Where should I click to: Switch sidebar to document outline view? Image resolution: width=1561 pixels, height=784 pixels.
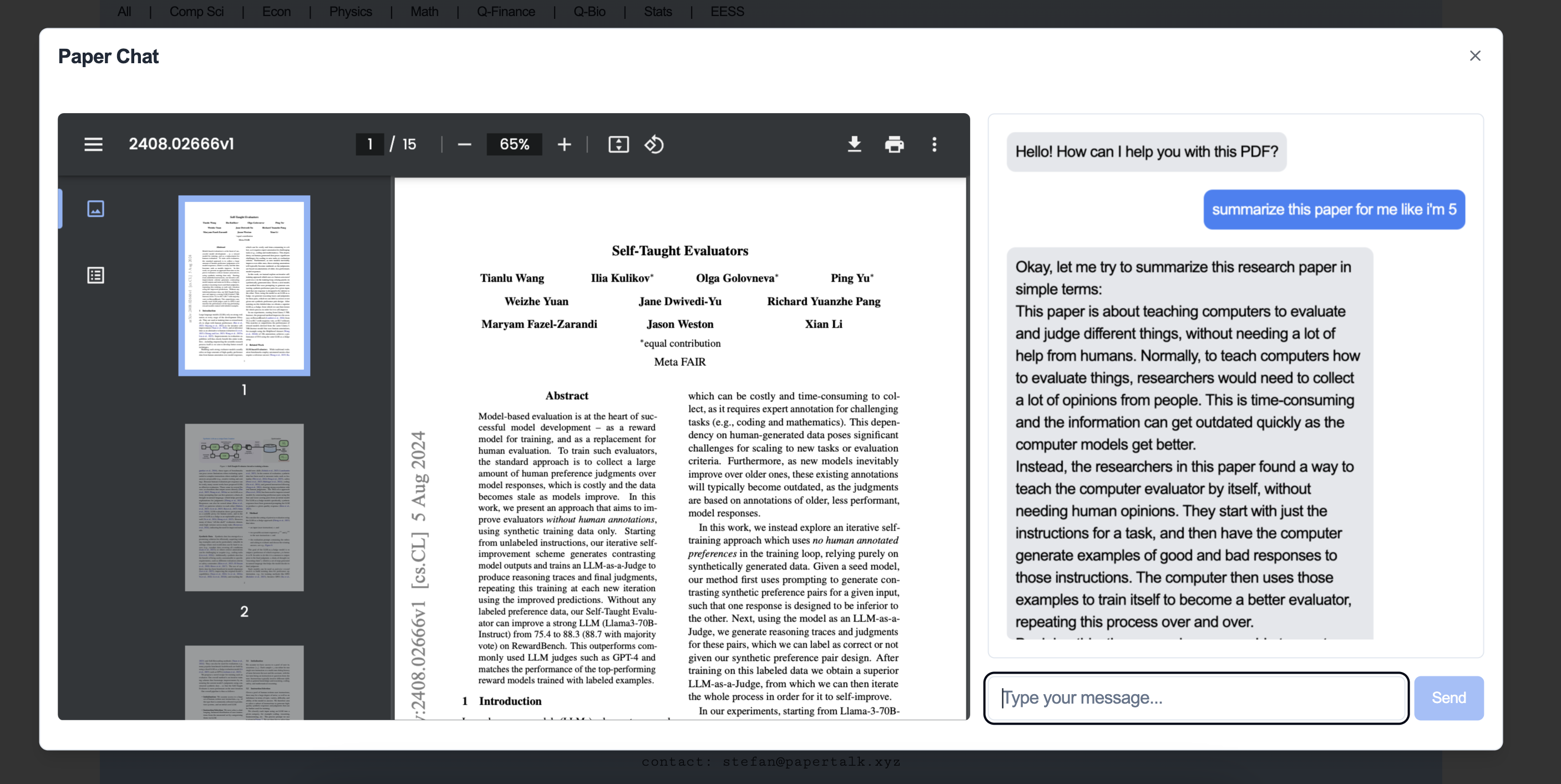96,275
